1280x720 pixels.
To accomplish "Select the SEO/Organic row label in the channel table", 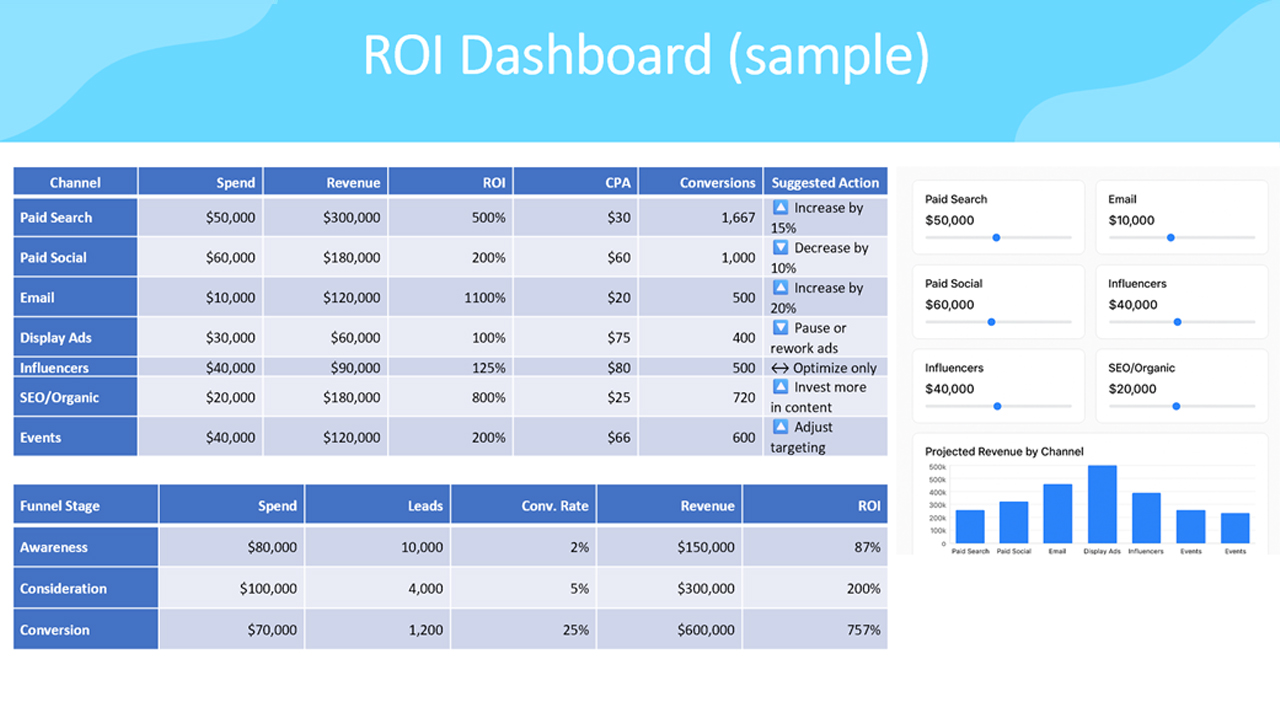I will pyautogui.click(x=60, y=397).
